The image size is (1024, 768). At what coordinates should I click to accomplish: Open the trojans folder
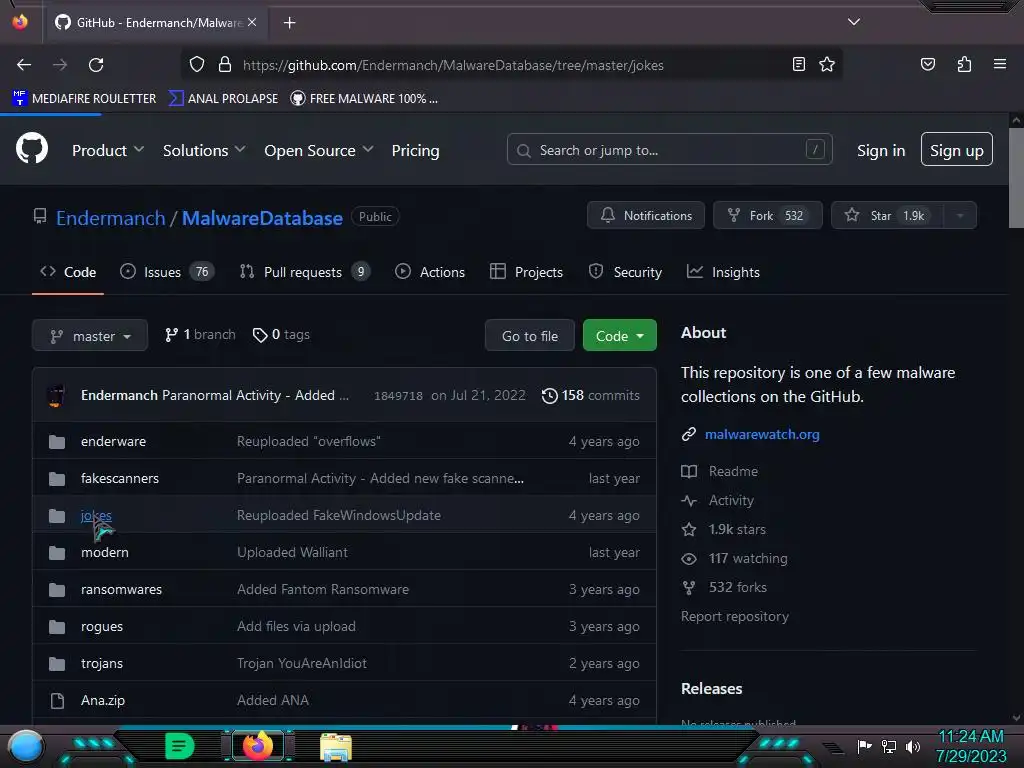pyautogui.click(x=101, y=664)
